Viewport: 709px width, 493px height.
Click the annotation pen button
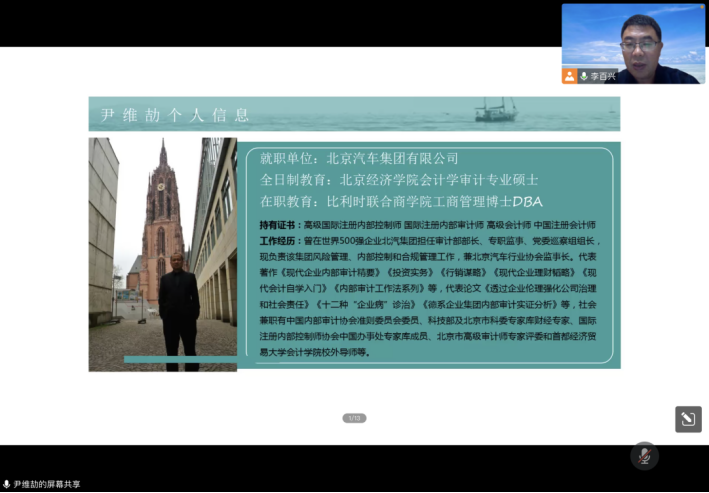coord(687,420)
